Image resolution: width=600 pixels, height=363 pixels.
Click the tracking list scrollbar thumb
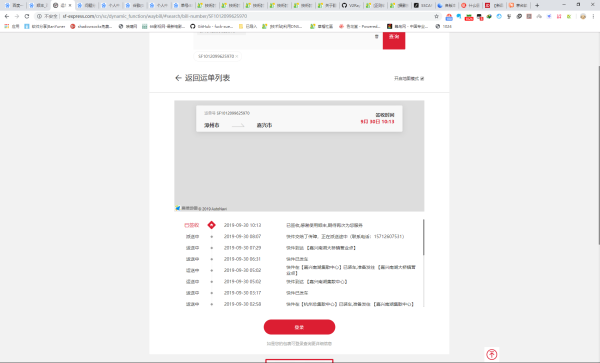[423, 237]
